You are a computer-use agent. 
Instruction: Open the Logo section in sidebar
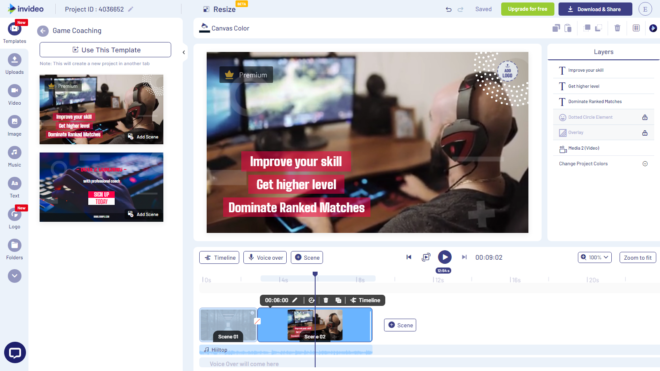14,219
